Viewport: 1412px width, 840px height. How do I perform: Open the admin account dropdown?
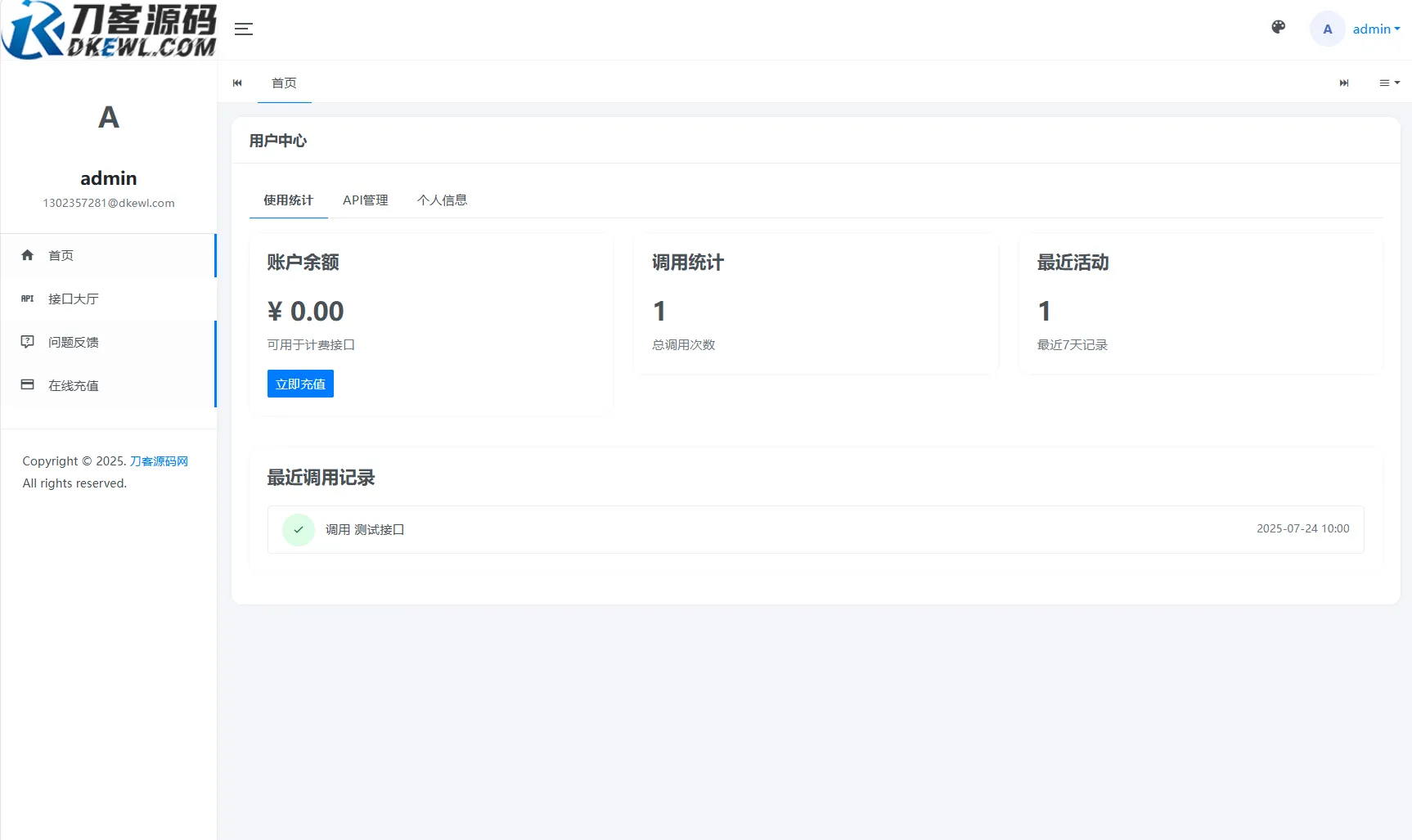coord(1375,29)
